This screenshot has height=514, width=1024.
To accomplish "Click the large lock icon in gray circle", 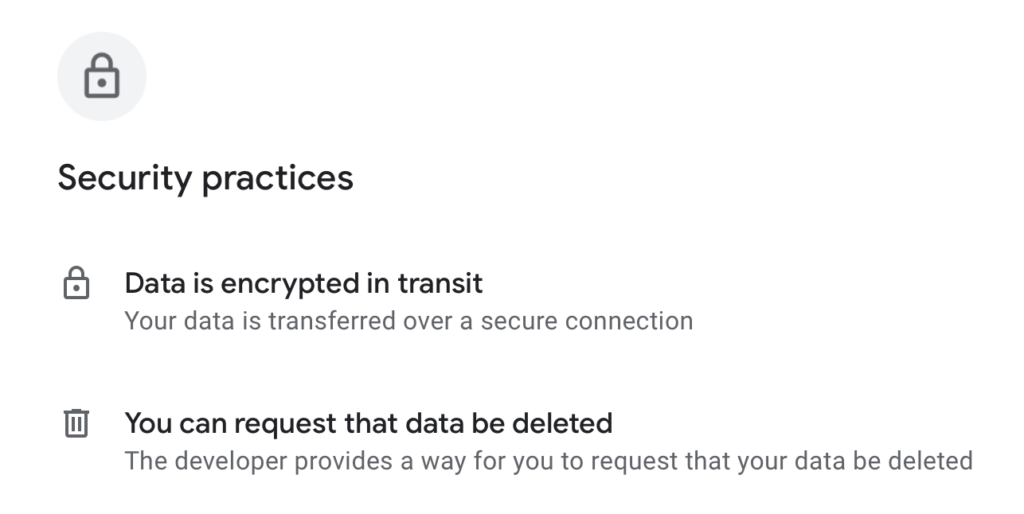I will [101, 77].
